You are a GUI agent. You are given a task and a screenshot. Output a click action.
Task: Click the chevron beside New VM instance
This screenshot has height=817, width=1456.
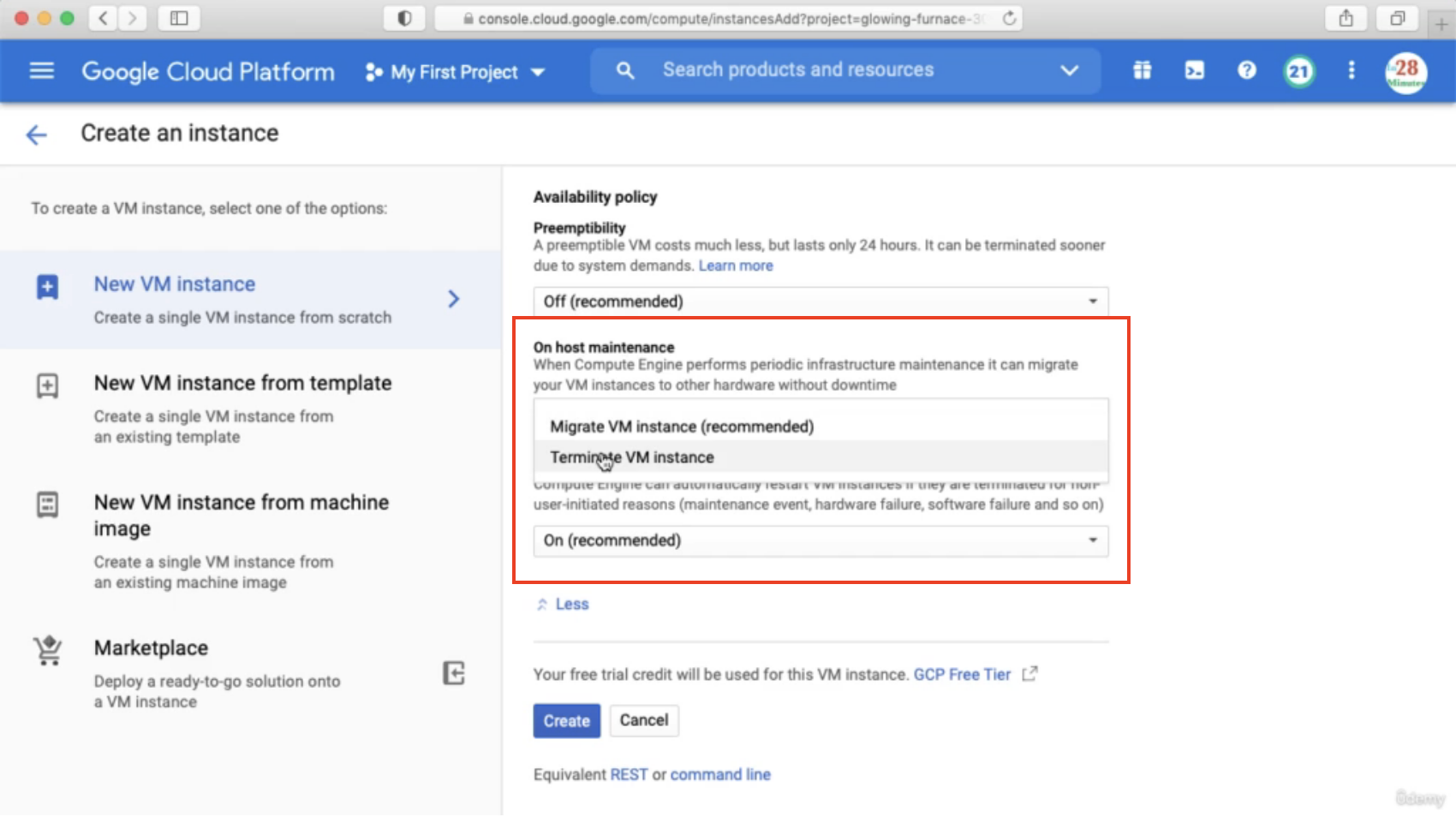(x=454, y=299)
